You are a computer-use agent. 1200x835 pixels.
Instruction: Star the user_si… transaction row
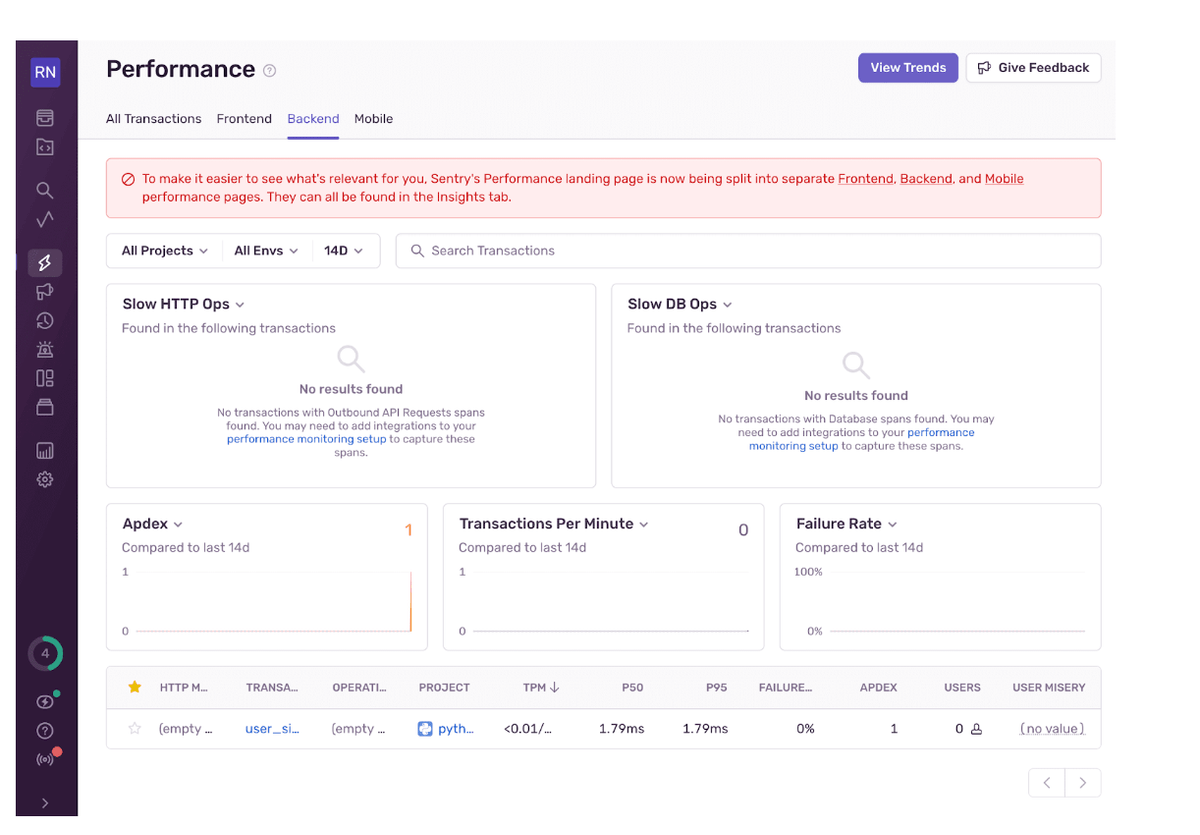coord(135,729)
